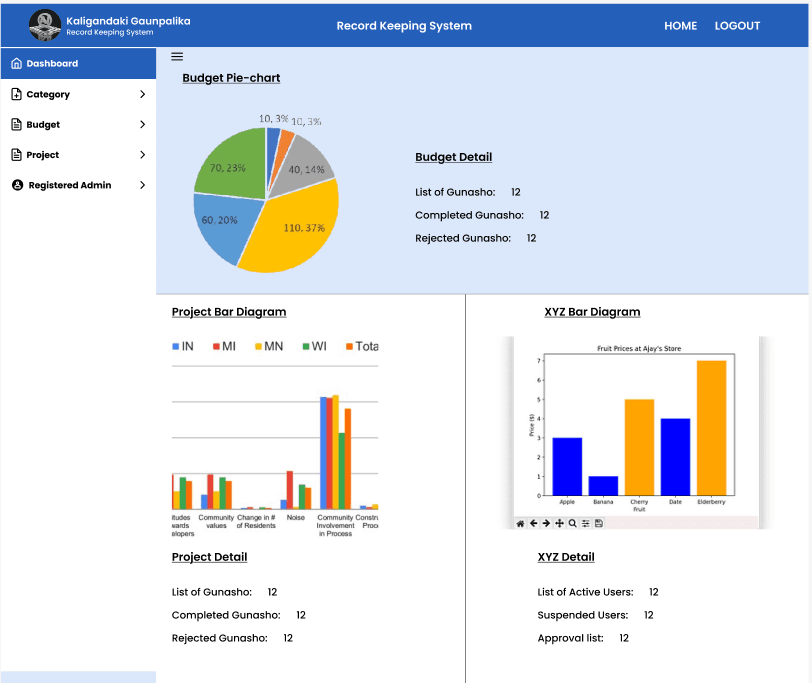Select the Budget item in sidebar
The image size is (812, 683).
click(43, 125)
